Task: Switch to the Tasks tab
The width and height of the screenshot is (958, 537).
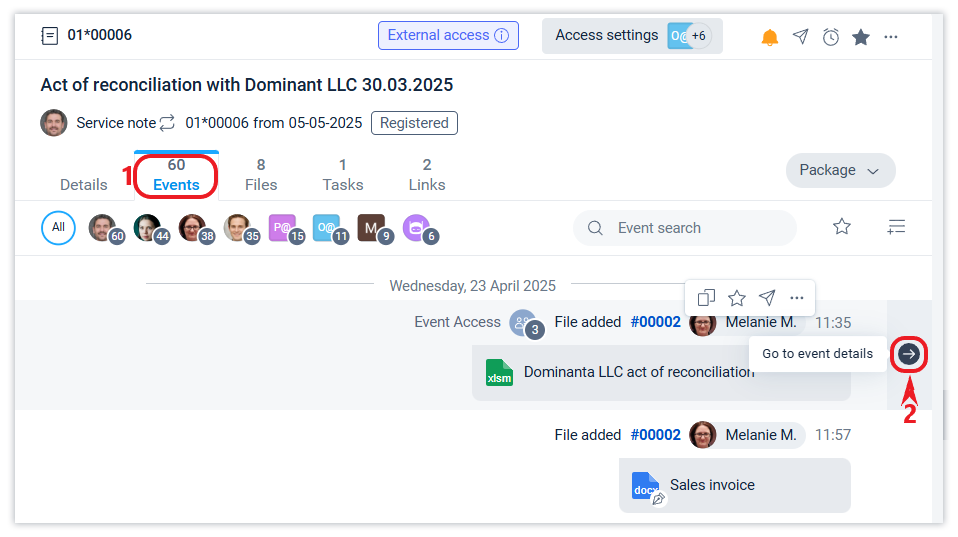Action: (342, 175)
